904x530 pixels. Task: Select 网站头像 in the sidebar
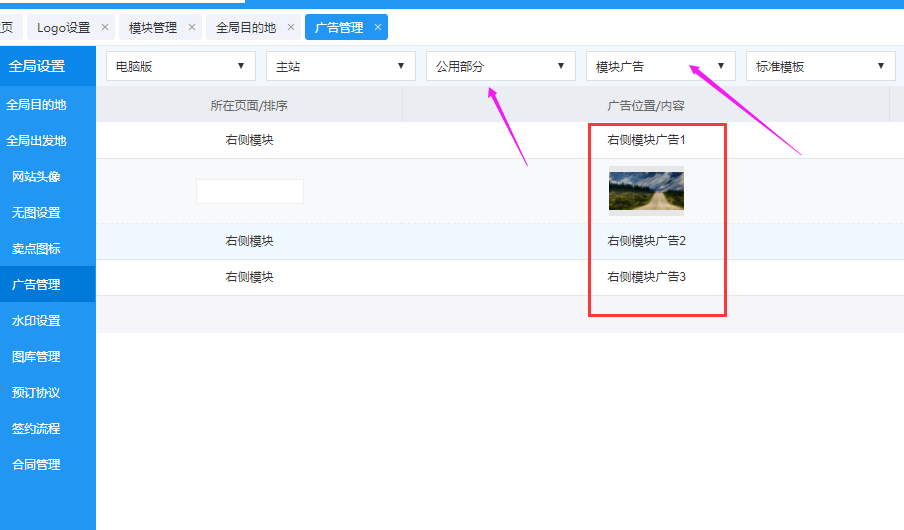point(36,177)
